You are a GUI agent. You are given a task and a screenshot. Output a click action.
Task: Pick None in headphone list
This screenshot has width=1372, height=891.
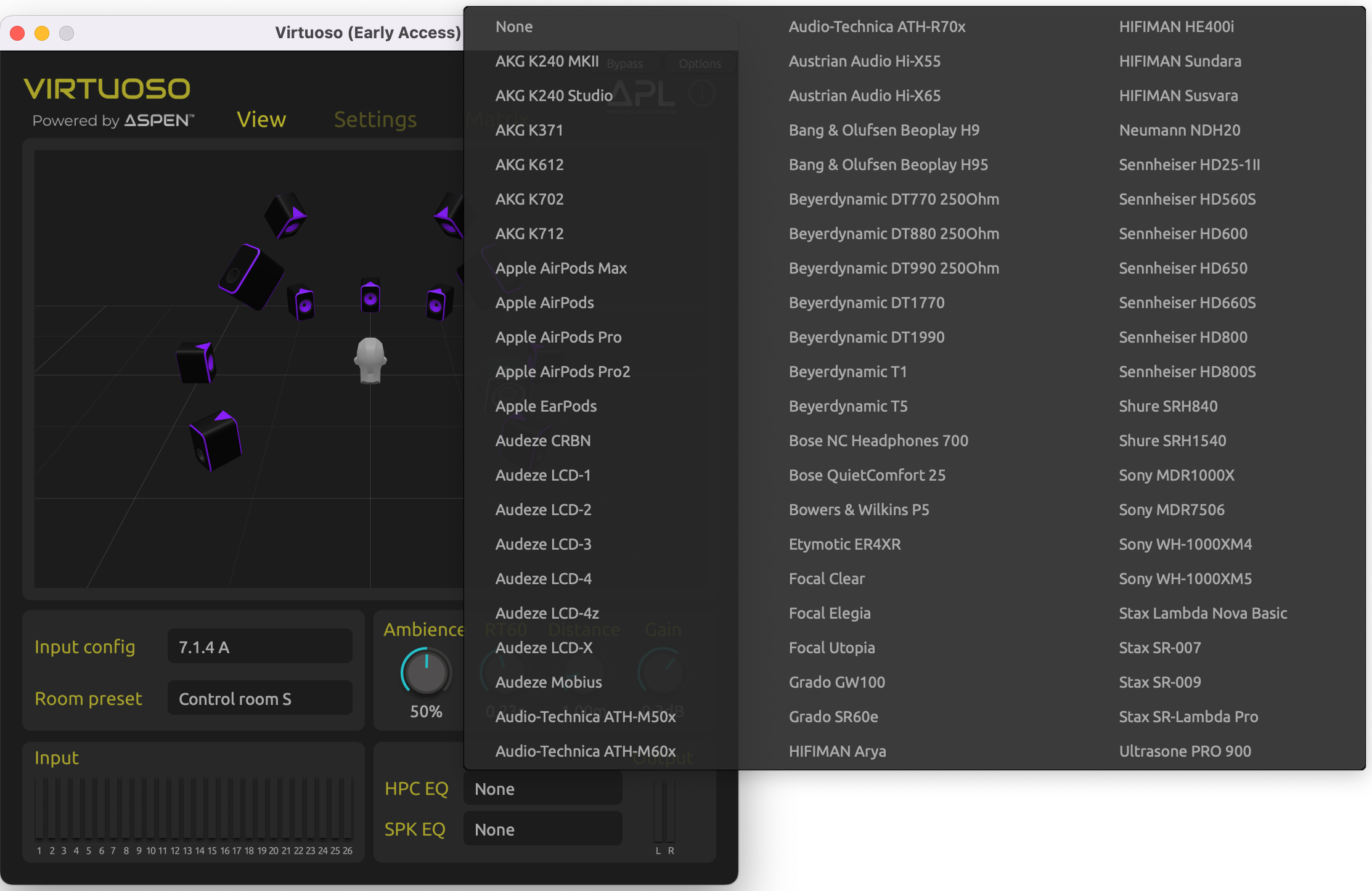coord(514,26)
